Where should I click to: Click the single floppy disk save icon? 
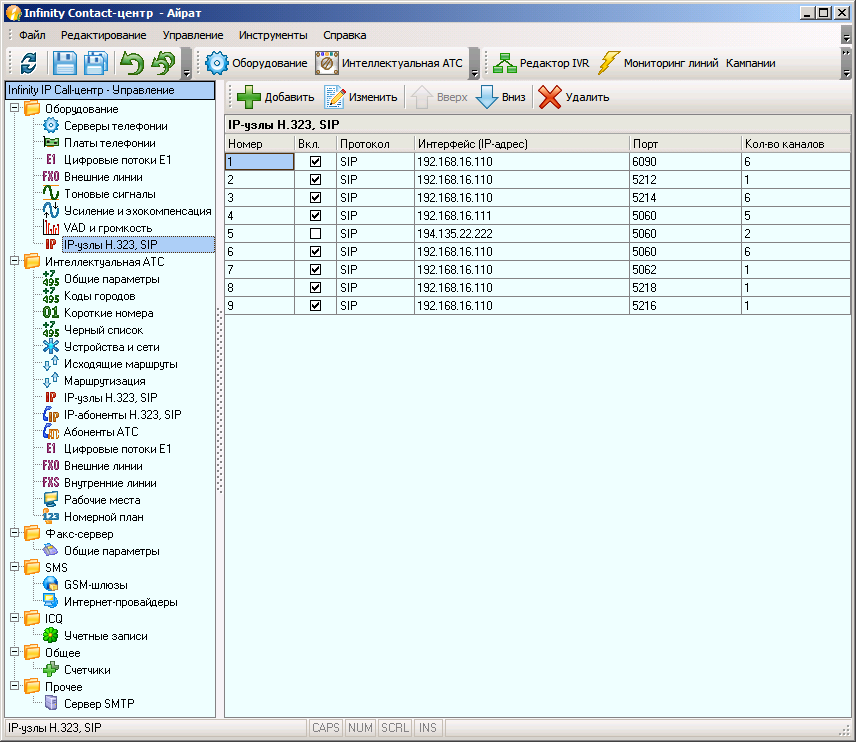coord(64,63)
